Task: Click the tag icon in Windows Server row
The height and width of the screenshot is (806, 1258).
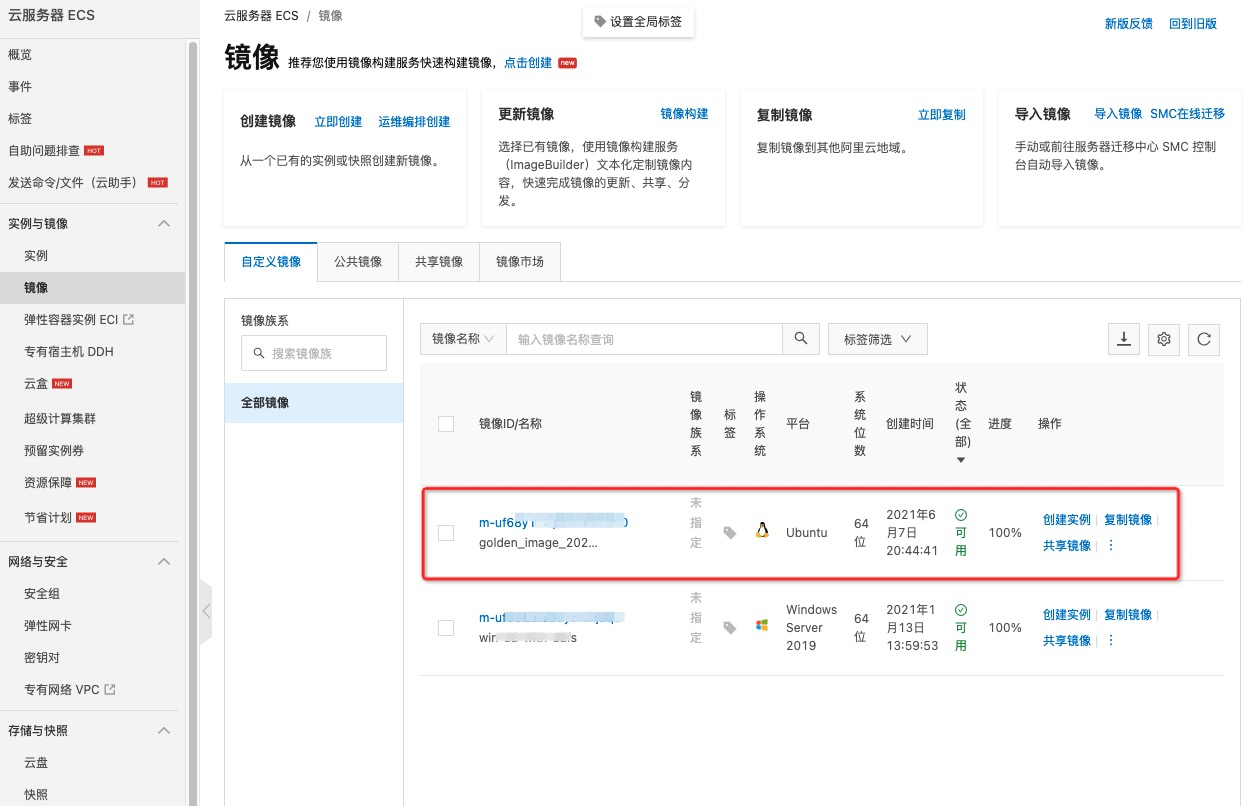Action: 730,628
